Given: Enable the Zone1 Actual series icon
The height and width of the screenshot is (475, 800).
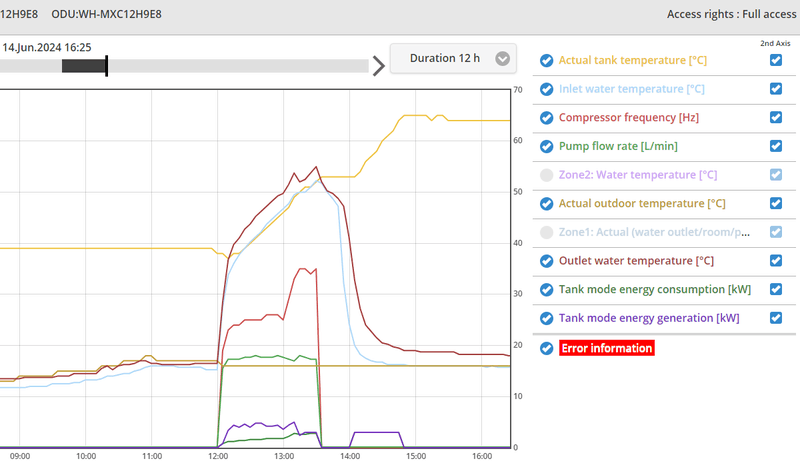Looking at the screenshot, I should [x=546, y=233].
